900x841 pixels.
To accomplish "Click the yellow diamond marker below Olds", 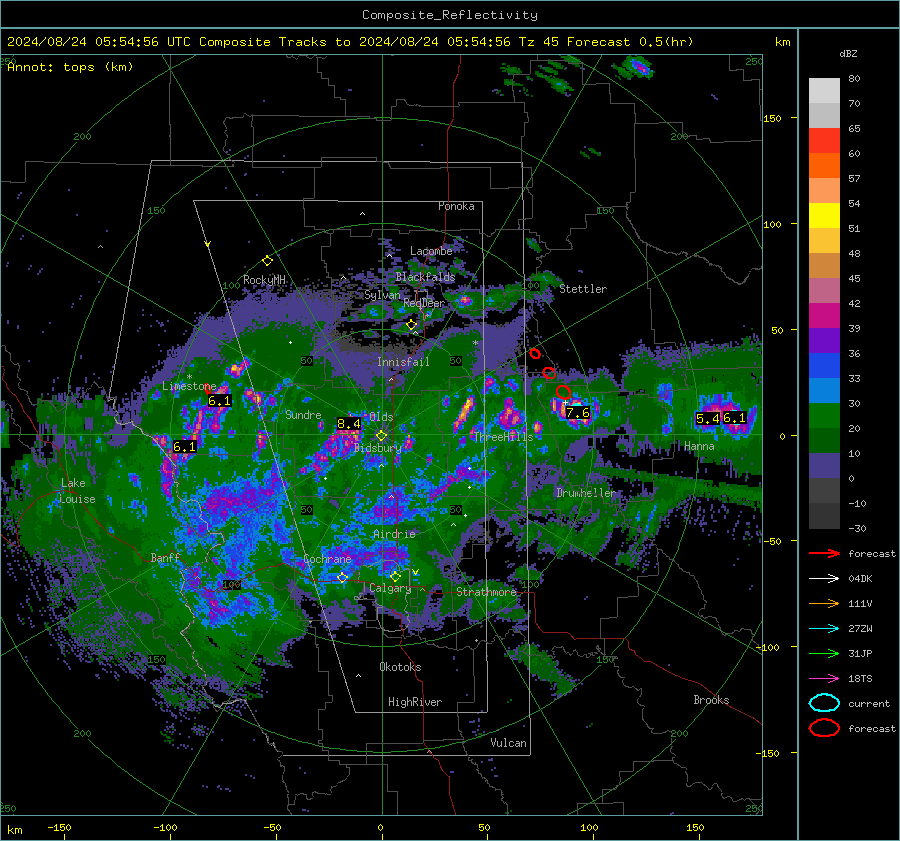I will (381, 436).
